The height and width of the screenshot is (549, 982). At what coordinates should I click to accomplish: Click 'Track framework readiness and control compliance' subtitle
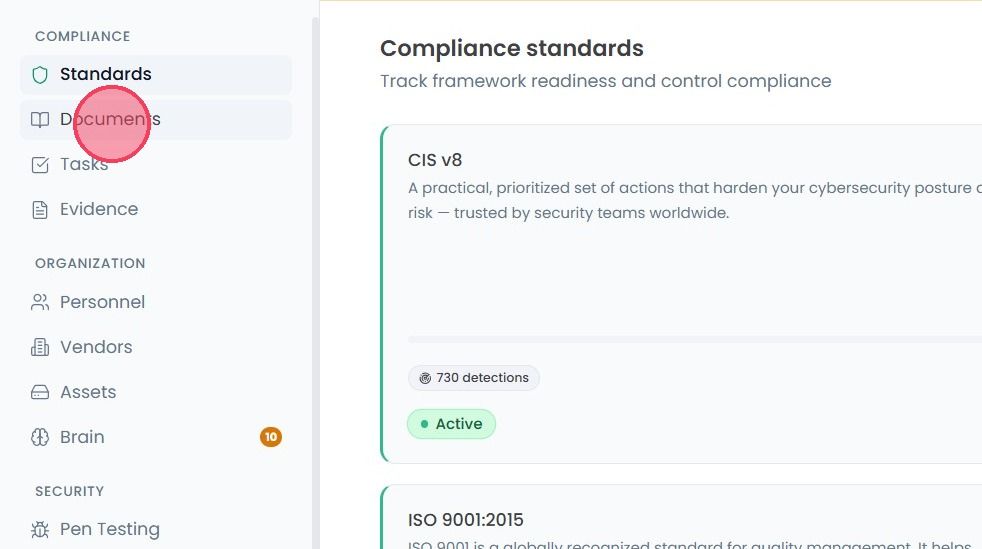click(x=606, y=81)
